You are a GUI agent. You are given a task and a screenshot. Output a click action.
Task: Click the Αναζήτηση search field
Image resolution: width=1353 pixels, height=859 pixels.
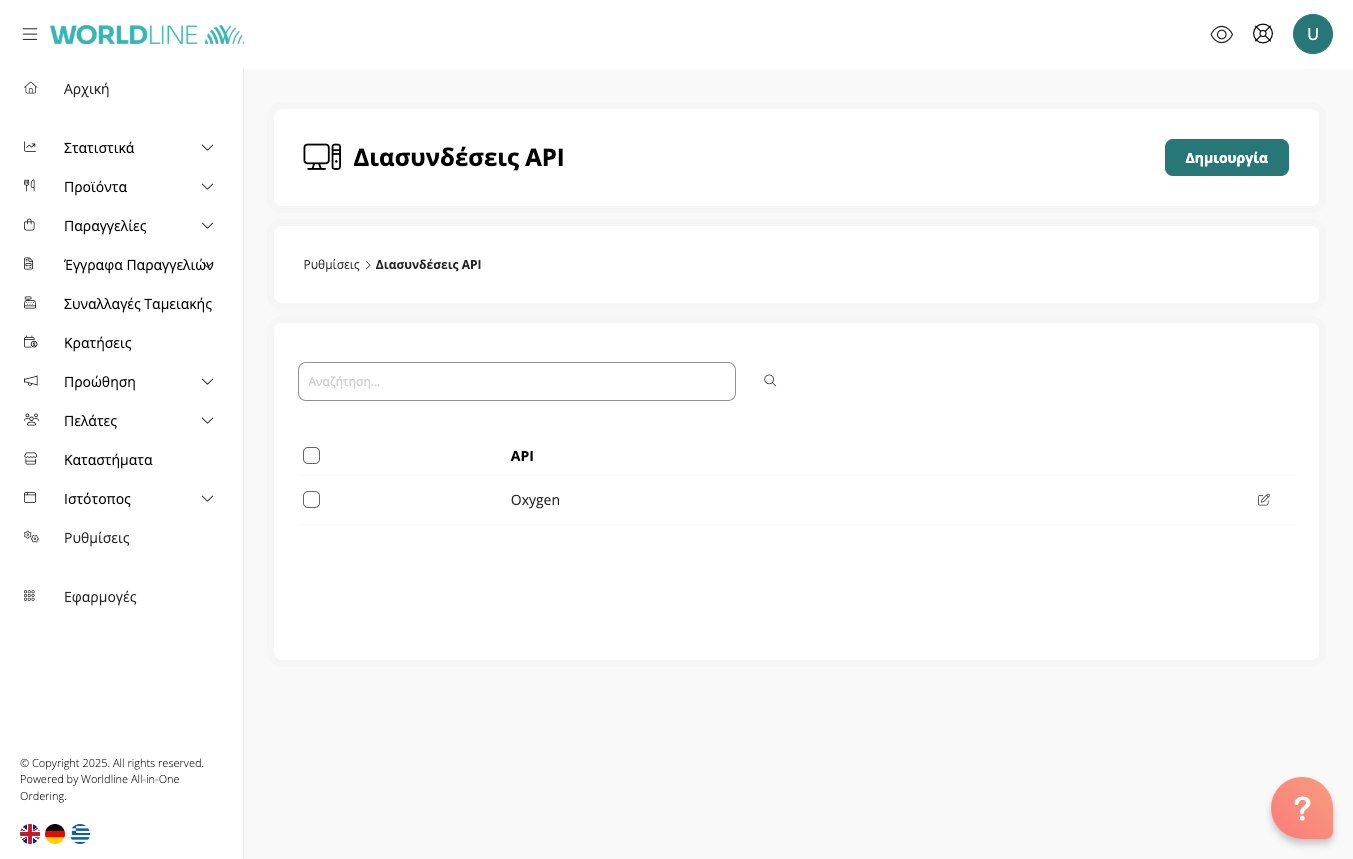[x=516, y=382]
